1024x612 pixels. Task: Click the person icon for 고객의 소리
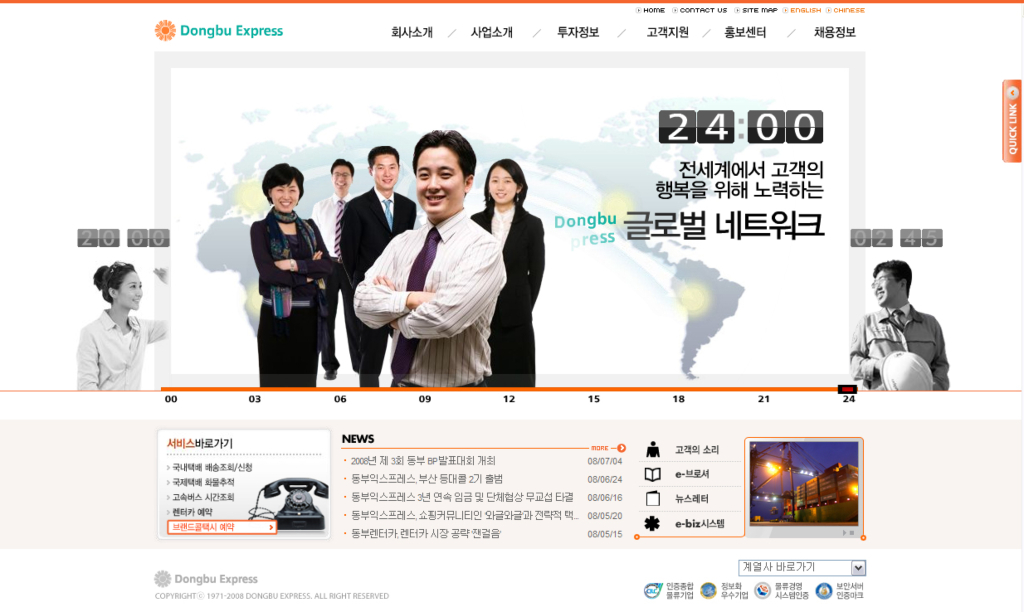click(652, 449)
